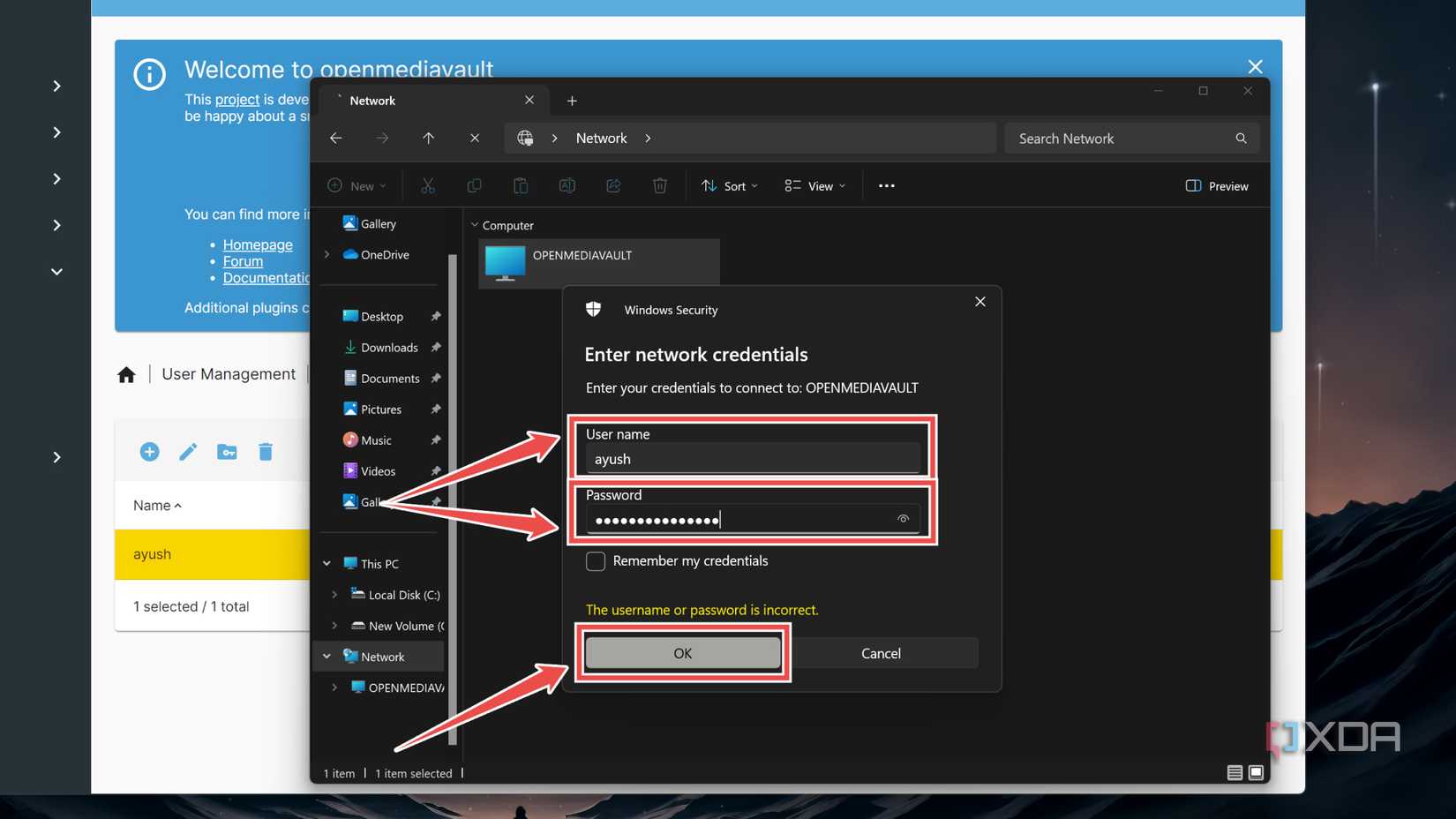Add a new tab in File Explorer
1456x819 pixels.
click(x=572, y=101)
